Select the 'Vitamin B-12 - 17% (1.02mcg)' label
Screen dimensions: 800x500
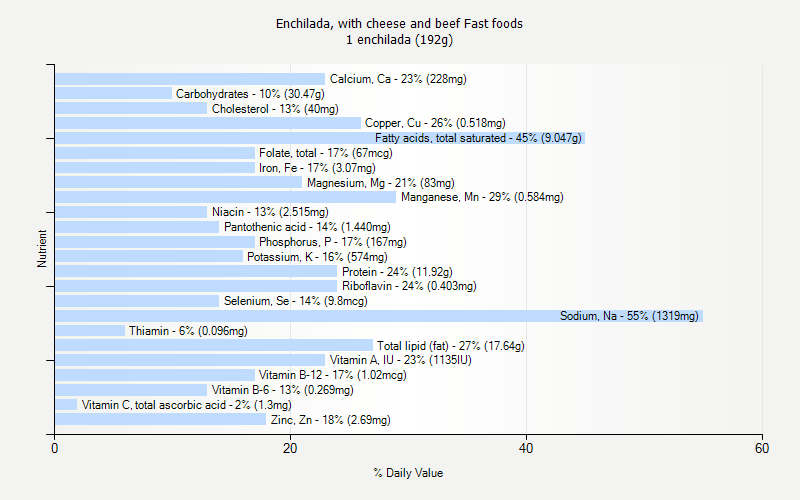(x=333, y=375)
